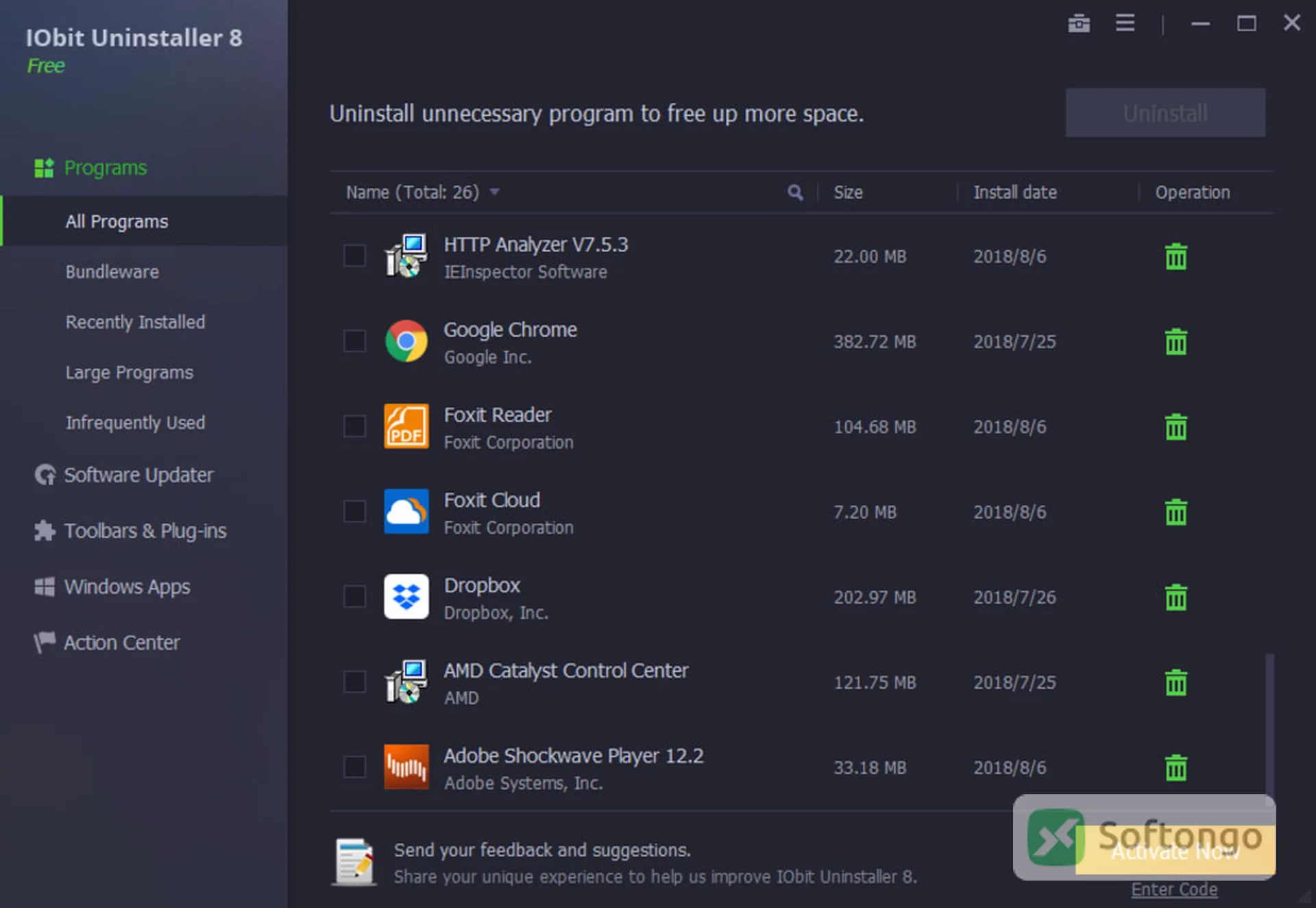
Task: Open Windows Apps section
Action: [112, 587]
